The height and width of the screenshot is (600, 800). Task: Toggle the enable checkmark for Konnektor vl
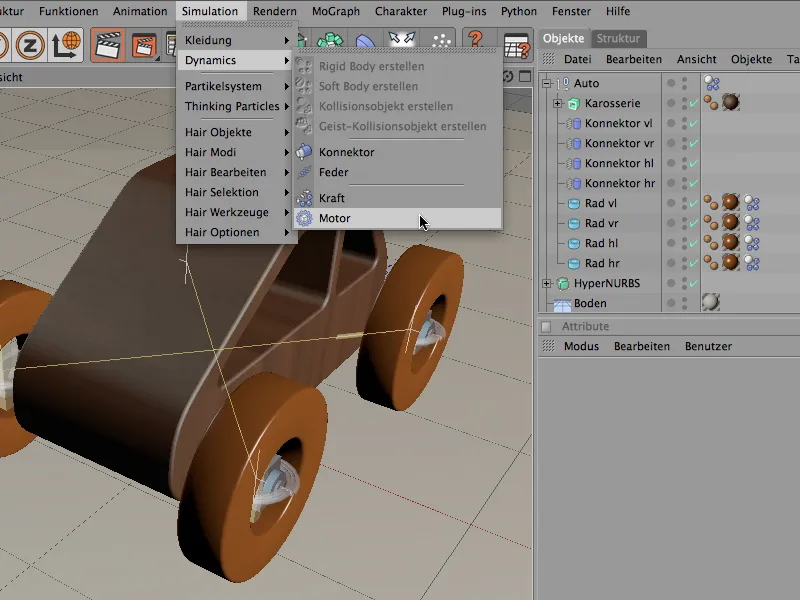tap(693, 124)
